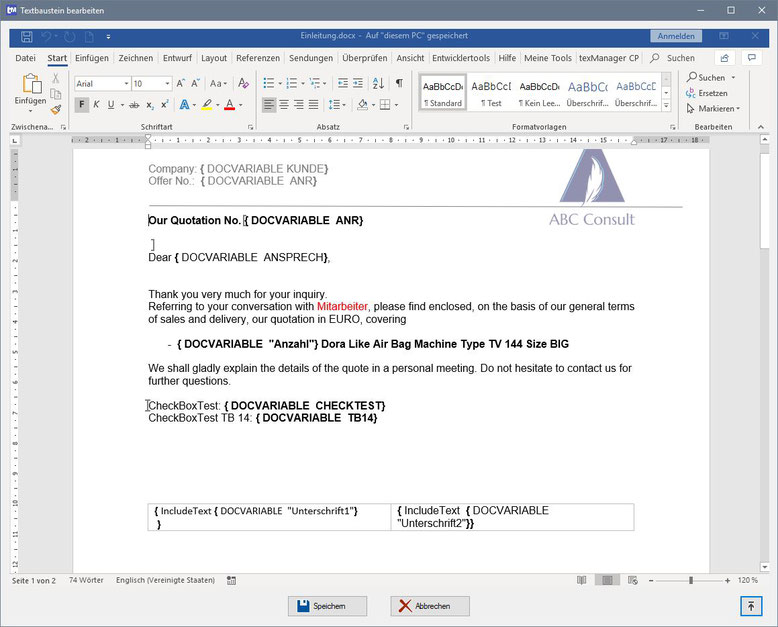Click the Abbrechen button
The width and height of the screenshot is (778, 627).
(430, 606)
